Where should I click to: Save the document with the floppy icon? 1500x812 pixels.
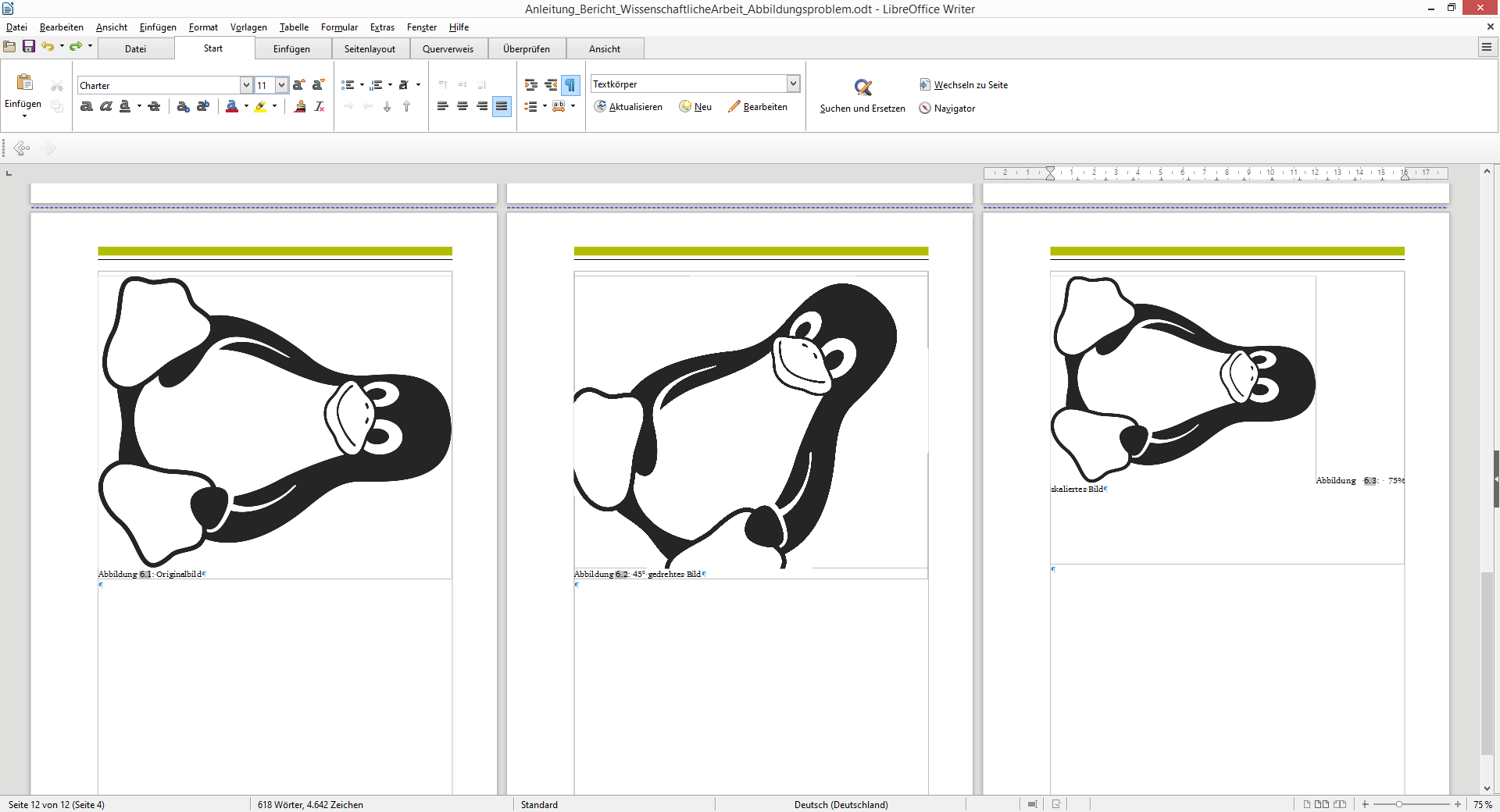pos(29,47)
